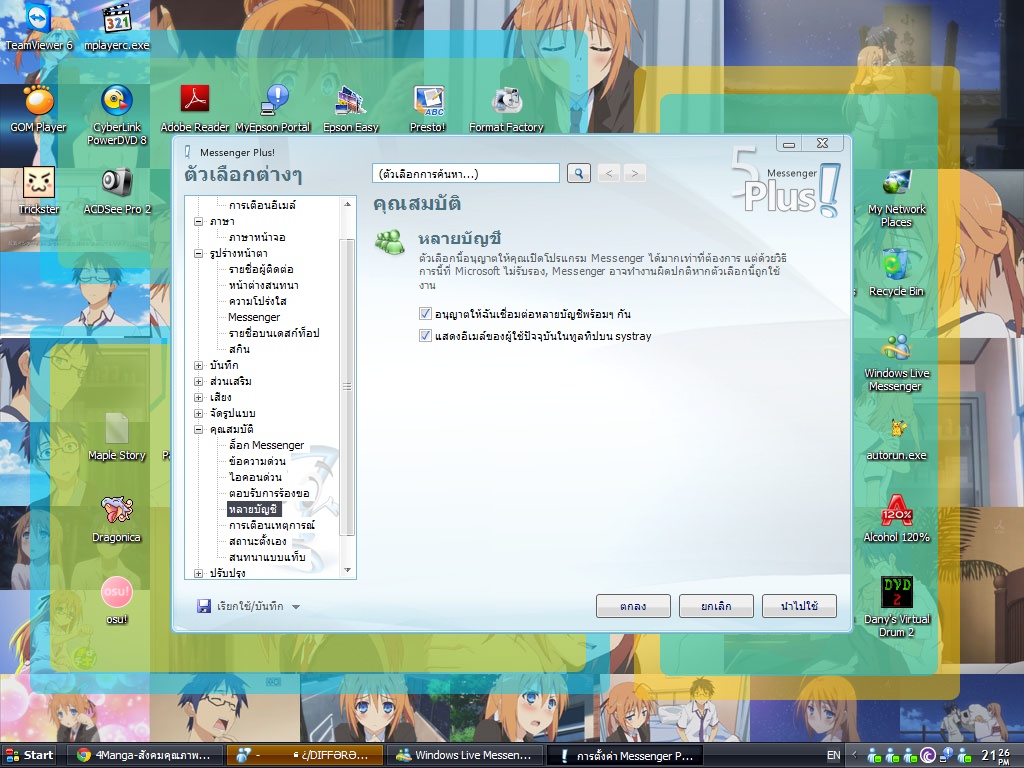Viewport: 1024px width, 768px height.
Task: Open Windows Live Messenger desktop icon
Action: 897,362
